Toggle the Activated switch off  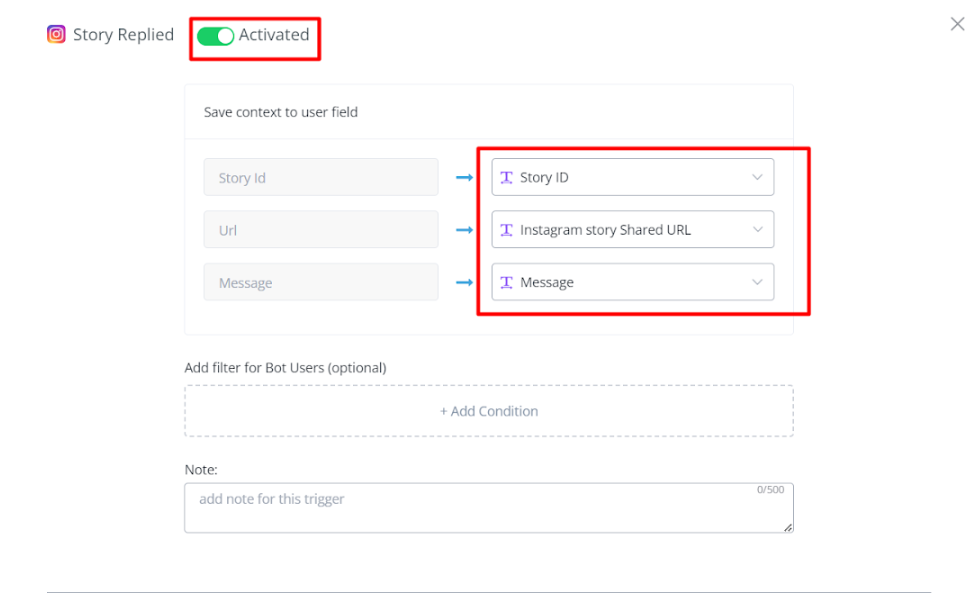click(215, 36)
